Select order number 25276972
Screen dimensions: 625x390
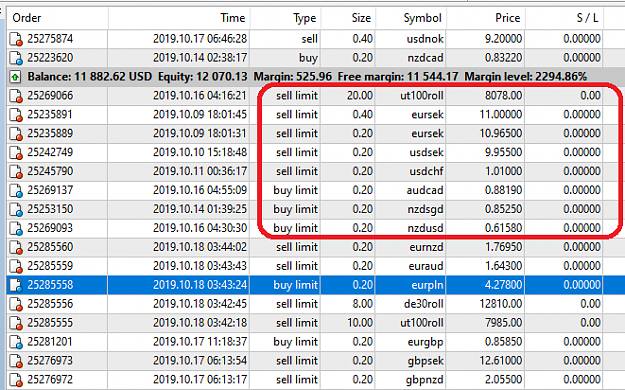pyautogui.click(x=50, y=380)
